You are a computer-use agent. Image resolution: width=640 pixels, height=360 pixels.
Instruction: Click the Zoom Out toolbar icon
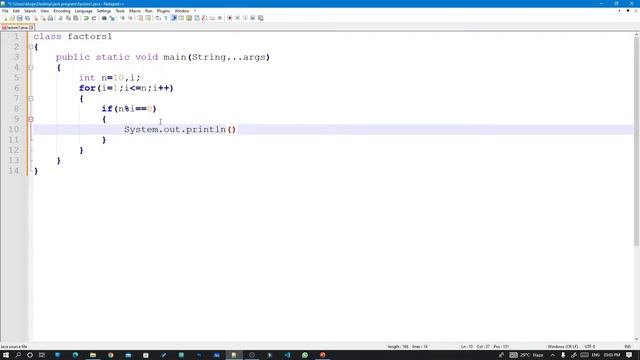[131, 18]
